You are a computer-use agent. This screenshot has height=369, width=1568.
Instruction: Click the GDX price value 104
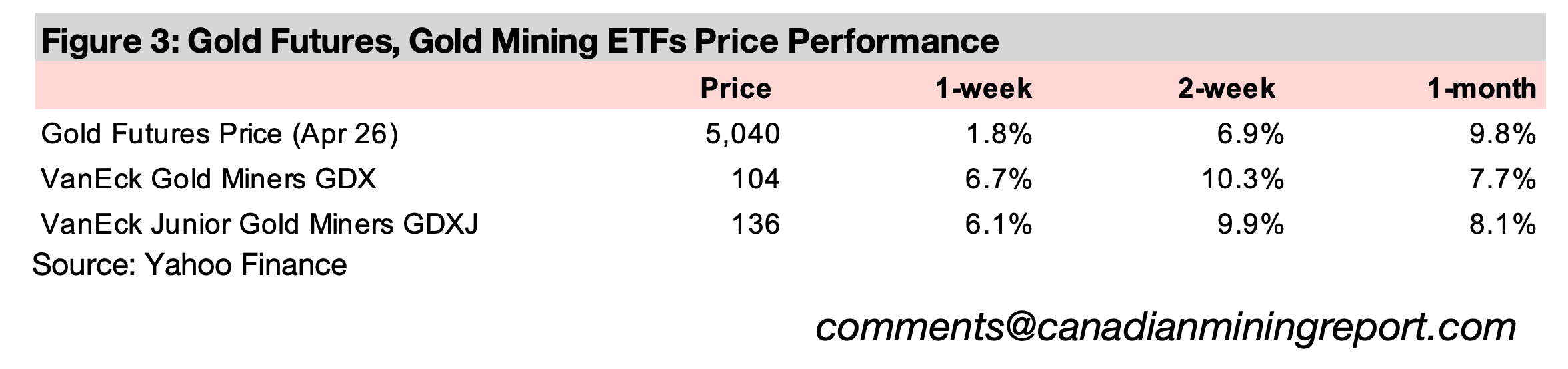click(x=755, y=179)
